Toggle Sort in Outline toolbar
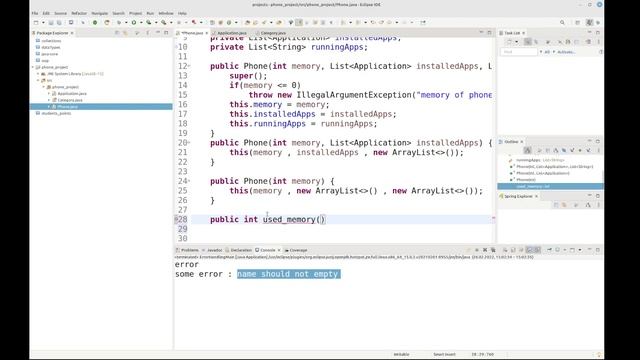This screenshot has width=640, height=360. pyautogui.click(x=556, y=150)
